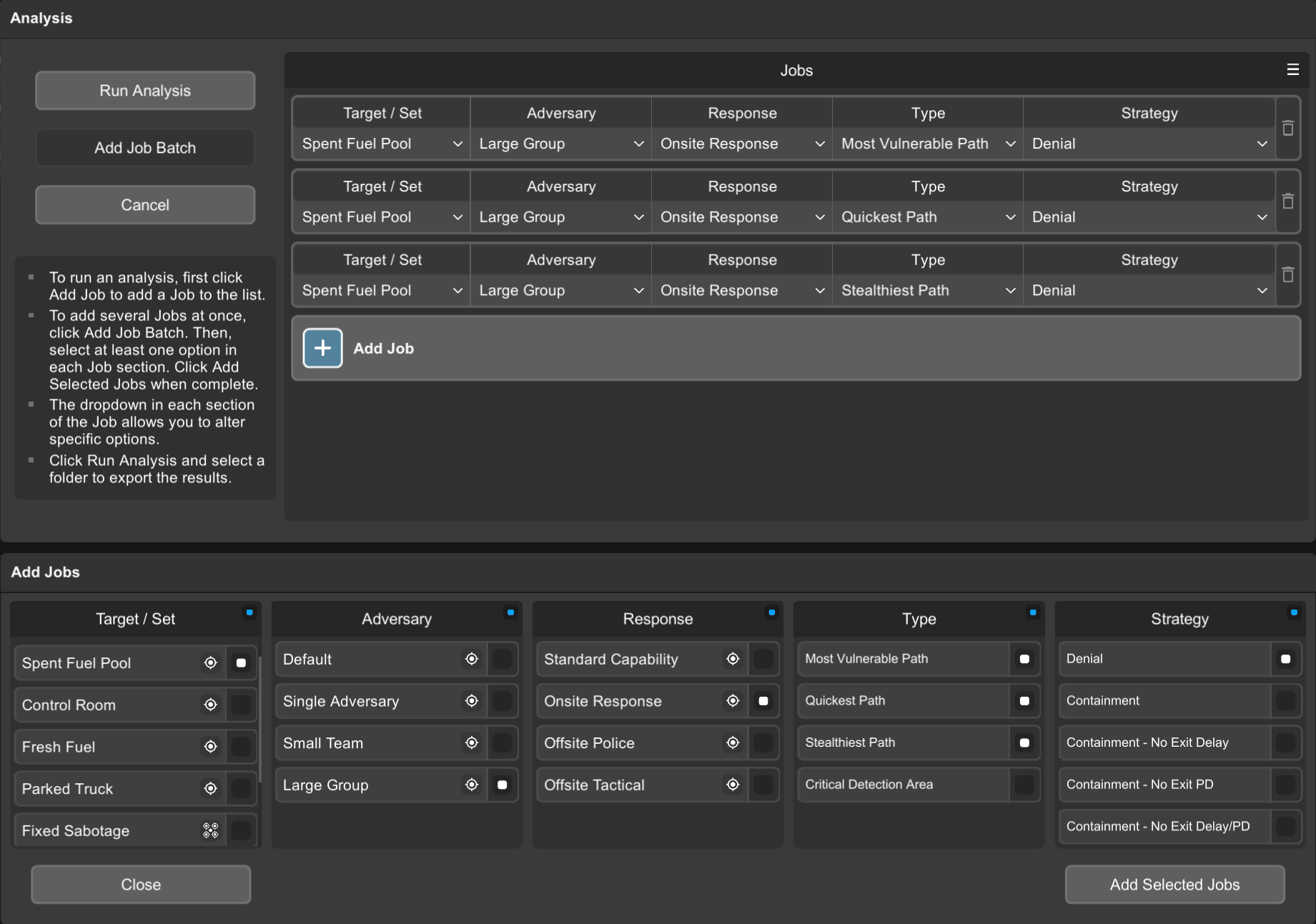Open the Jobs panel hamburger menu
Screen dimensions: 1316x924
[x=1292, y=70]
